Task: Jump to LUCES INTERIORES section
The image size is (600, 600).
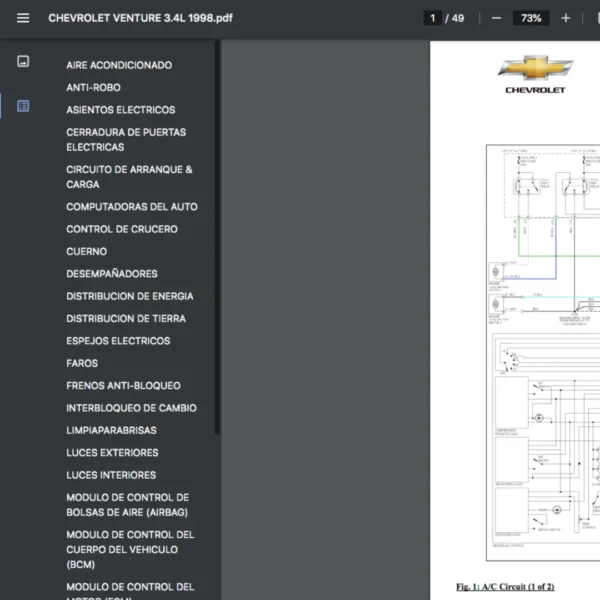Action: pos(111,475)
